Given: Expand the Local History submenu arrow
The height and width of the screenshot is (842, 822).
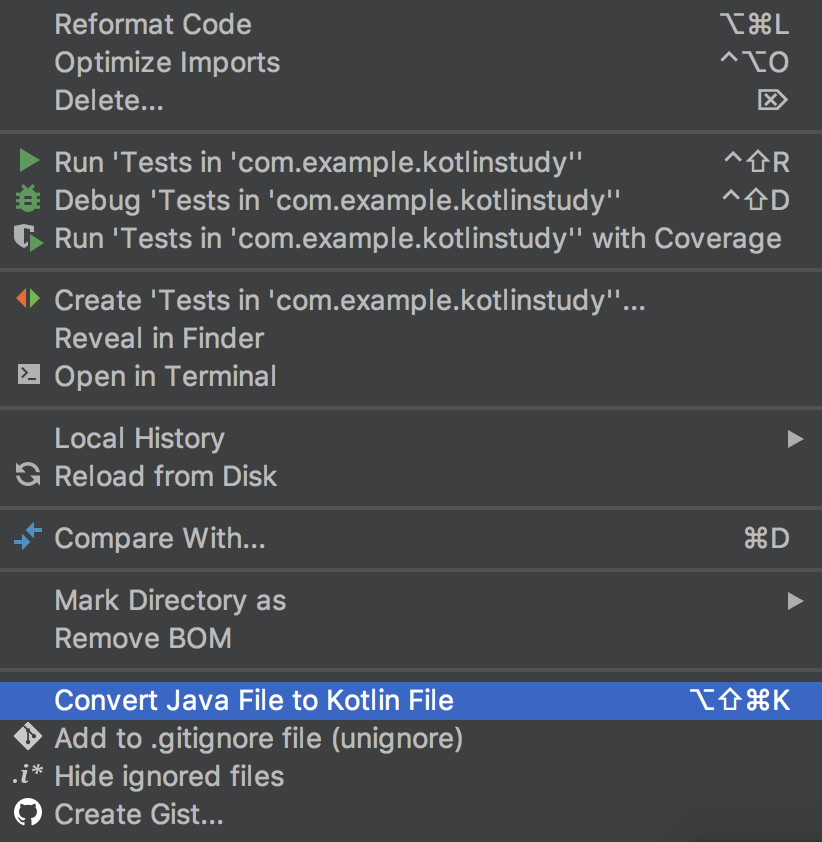Looking at the screenshot, I should point(795,439).
